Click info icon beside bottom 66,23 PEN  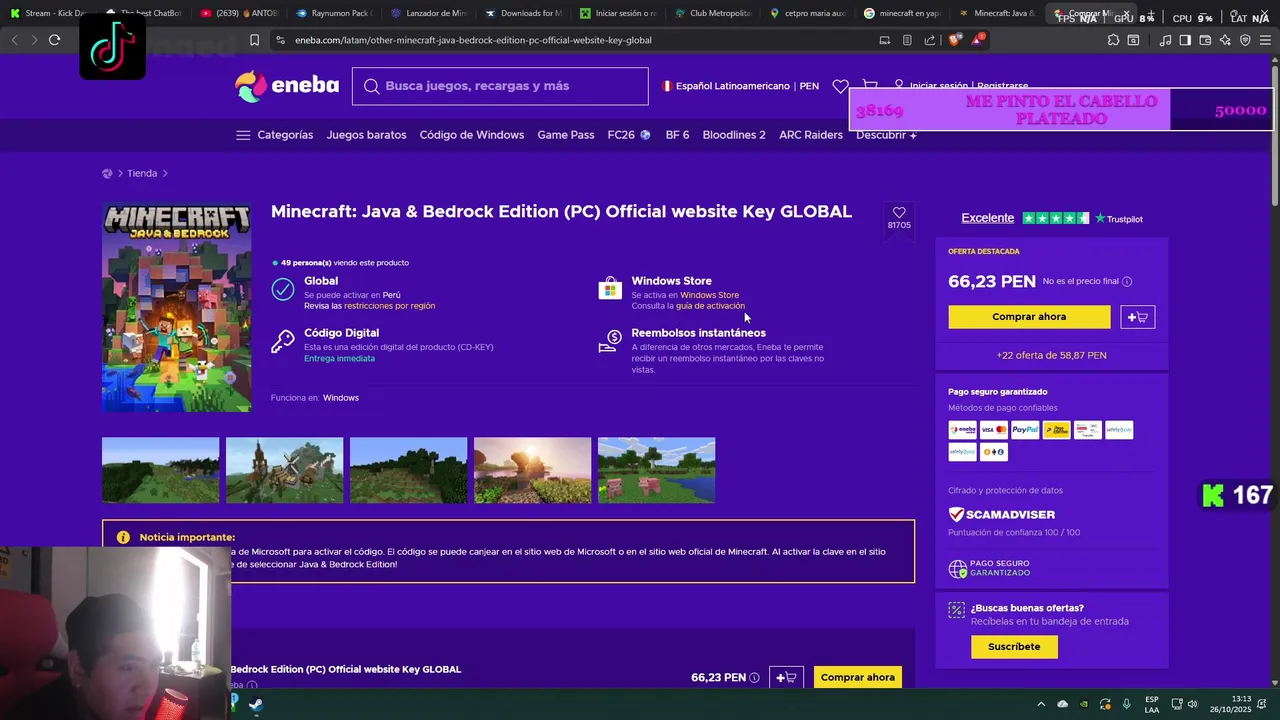pyautogui.click(x=754, y=678)
